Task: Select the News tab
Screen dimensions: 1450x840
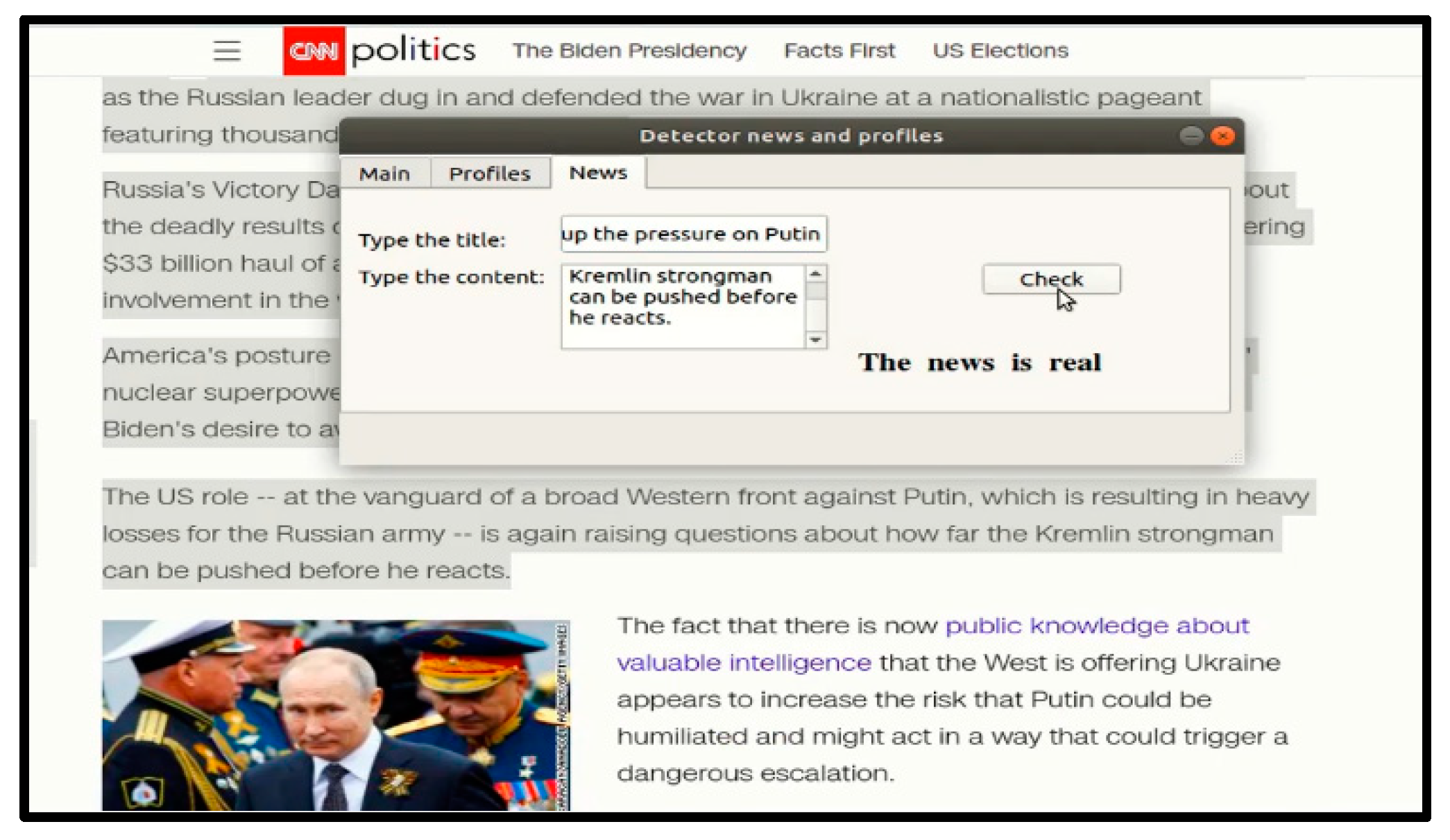Action: (597, 172)
